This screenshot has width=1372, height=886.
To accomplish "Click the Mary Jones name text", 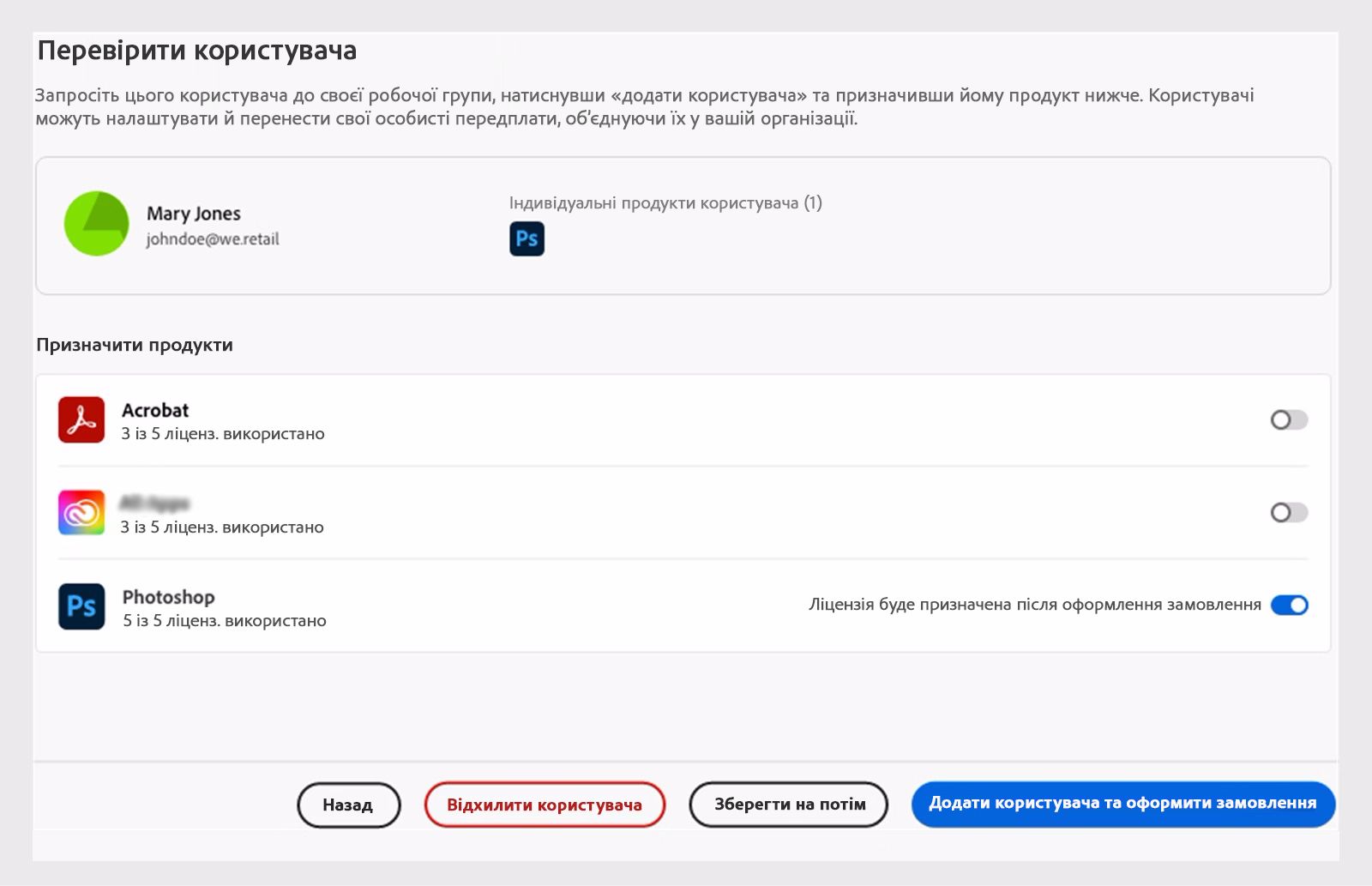I will pyautogui.click(x=194, y=214).
